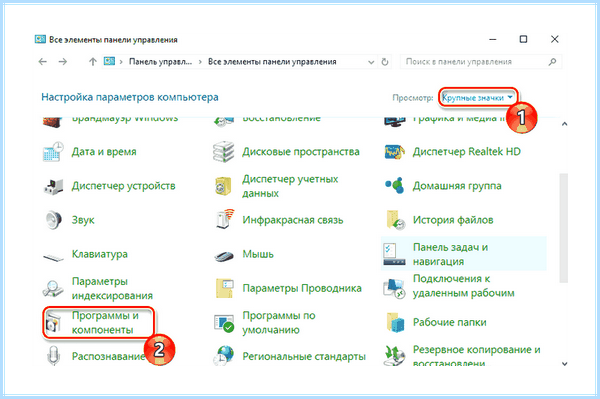Click the vertical scrollbar thumb

click(563, 228)
